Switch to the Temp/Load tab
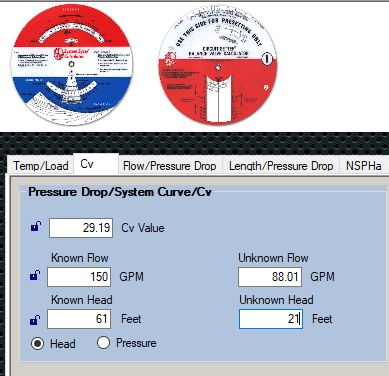 [41, 166]
